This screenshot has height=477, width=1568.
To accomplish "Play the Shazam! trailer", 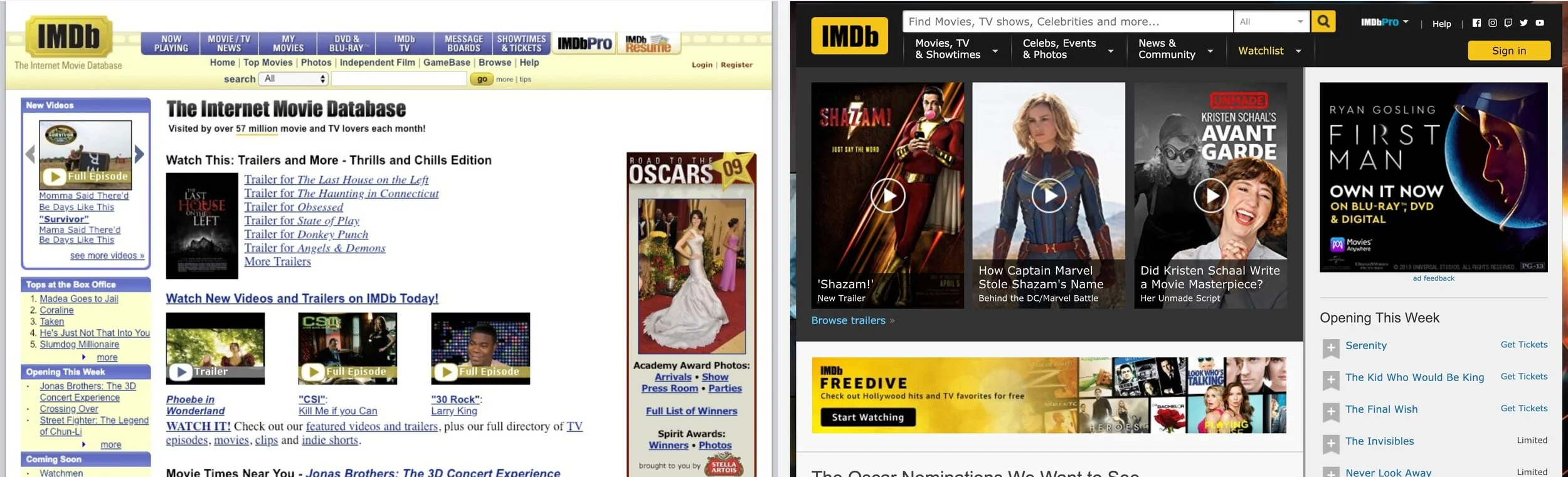I will 887,196.
